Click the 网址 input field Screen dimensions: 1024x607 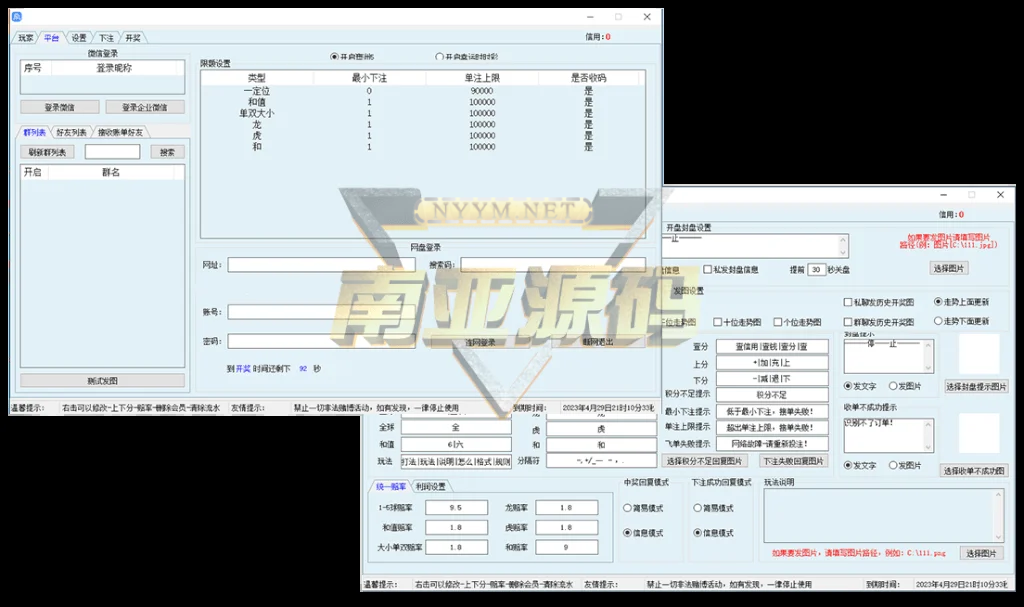click(x=321, y=265)
